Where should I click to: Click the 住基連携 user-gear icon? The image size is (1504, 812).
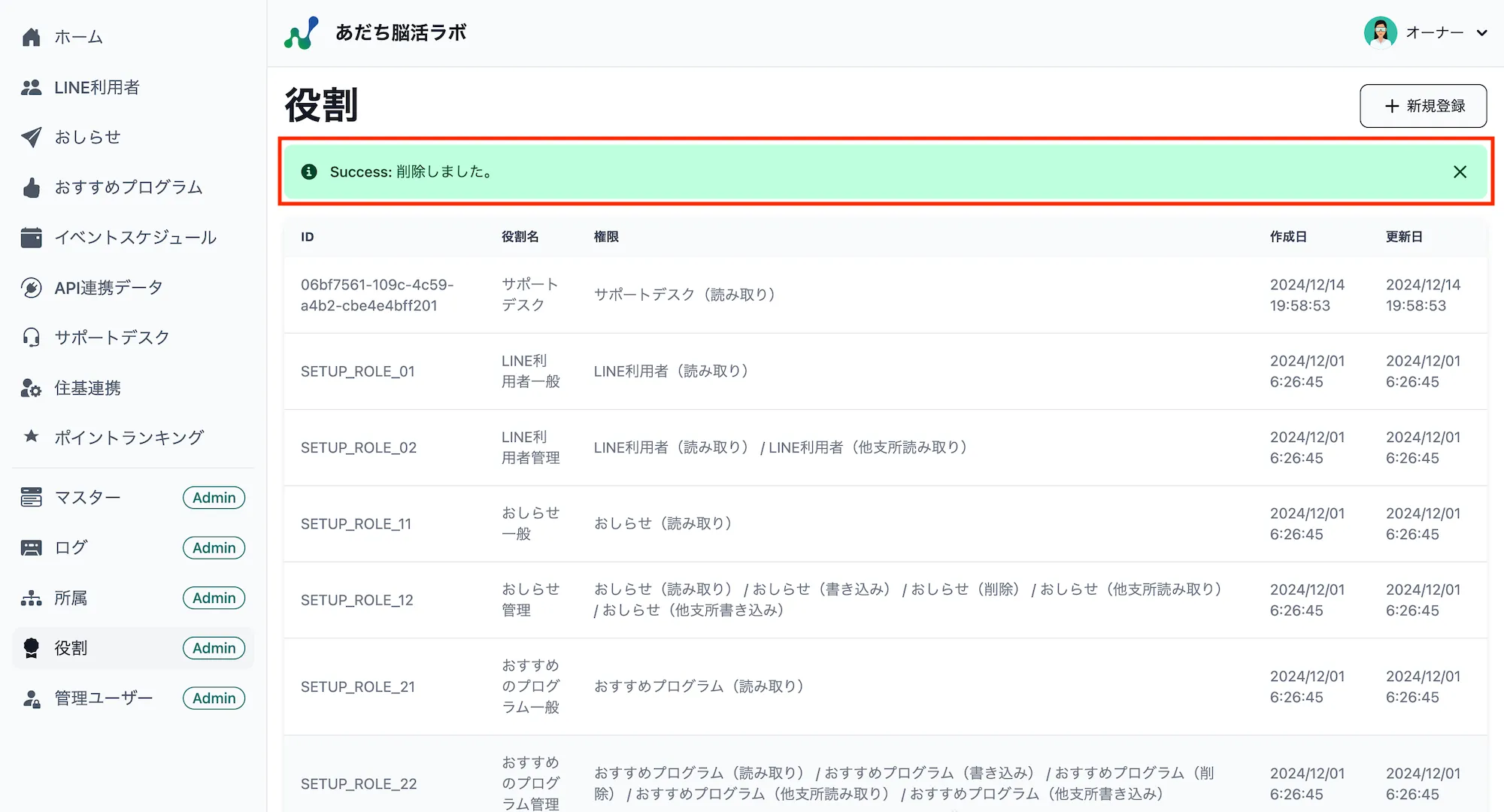point(31,388)
